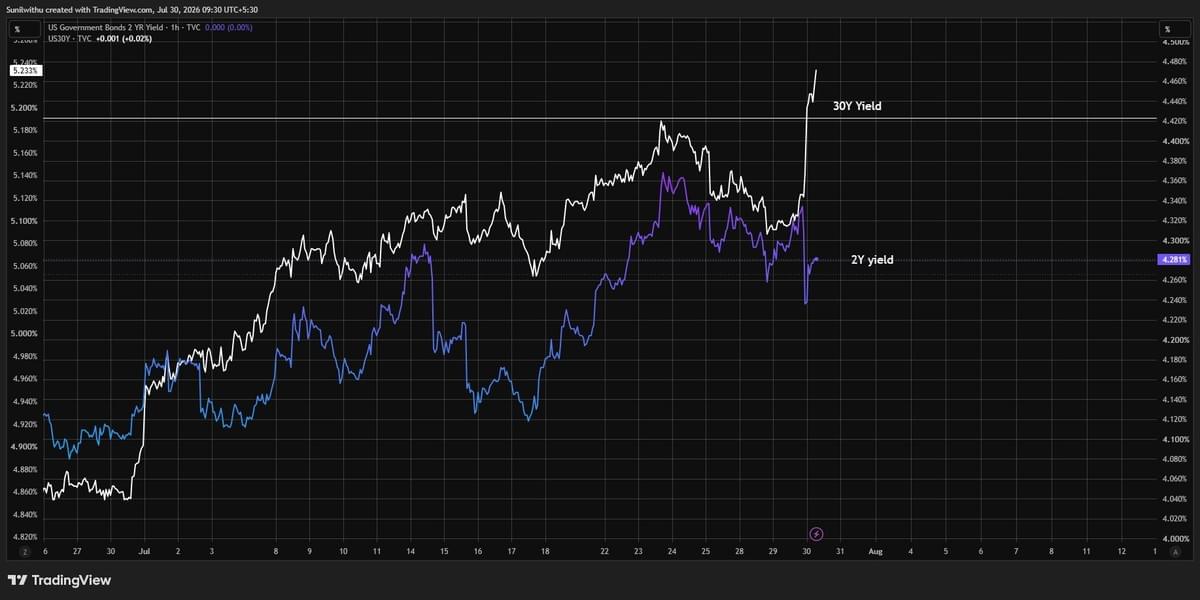Viewport: 1200px width, 600px height.
Task: Click the 4.281% purple price label
Action: click(1172, 260)
